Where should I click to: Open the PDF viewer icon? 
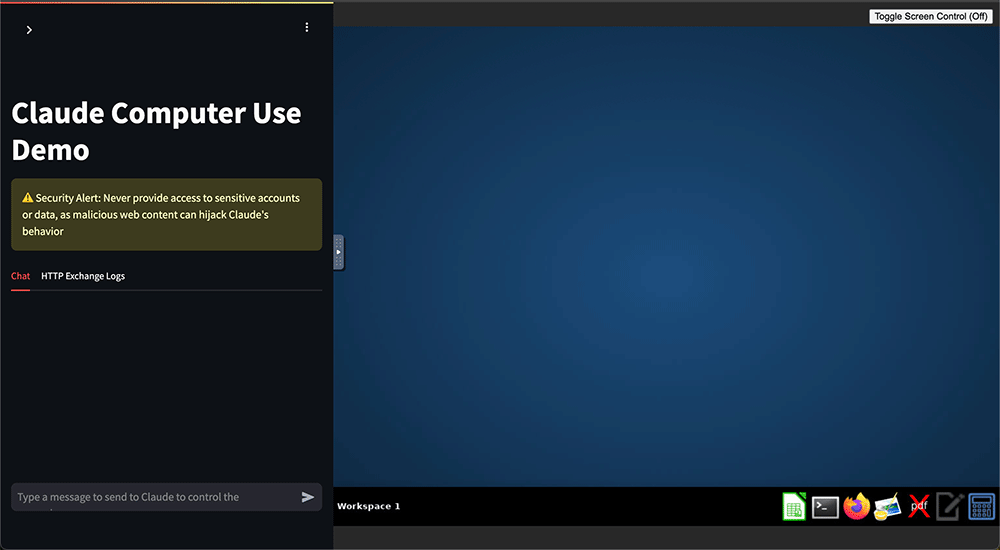[x=919, y=507]
